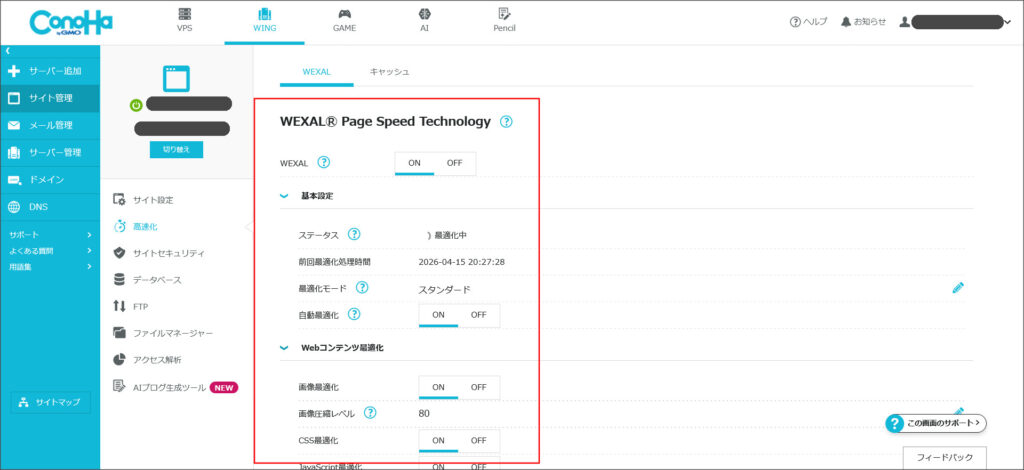Open DNS in the sidebar
Screen dimensions: 1024x470
[50, 207]
